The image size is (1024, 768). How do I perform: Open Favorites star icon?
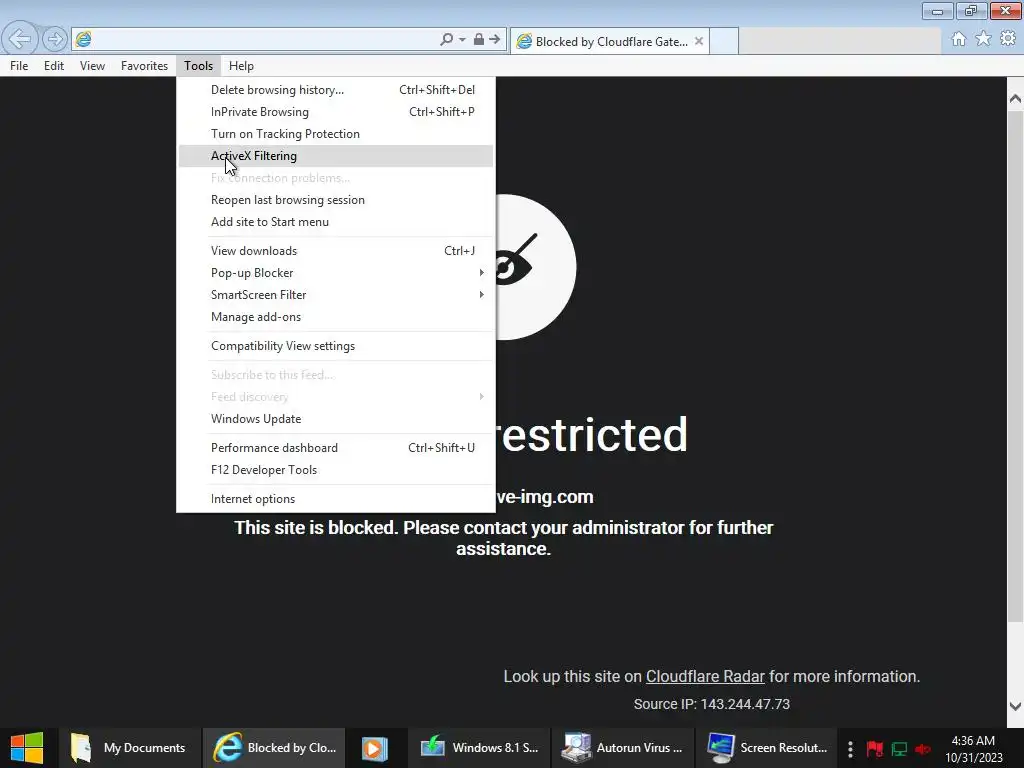pos(983,39)
